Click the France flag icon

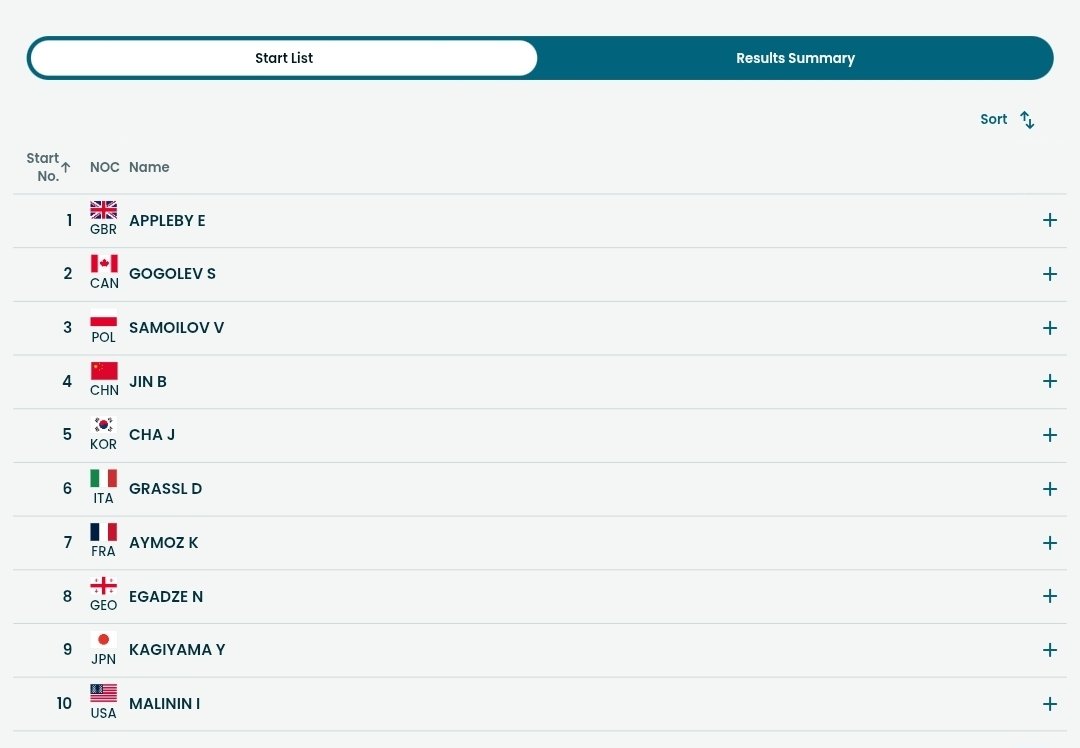[x=103, y=532]
